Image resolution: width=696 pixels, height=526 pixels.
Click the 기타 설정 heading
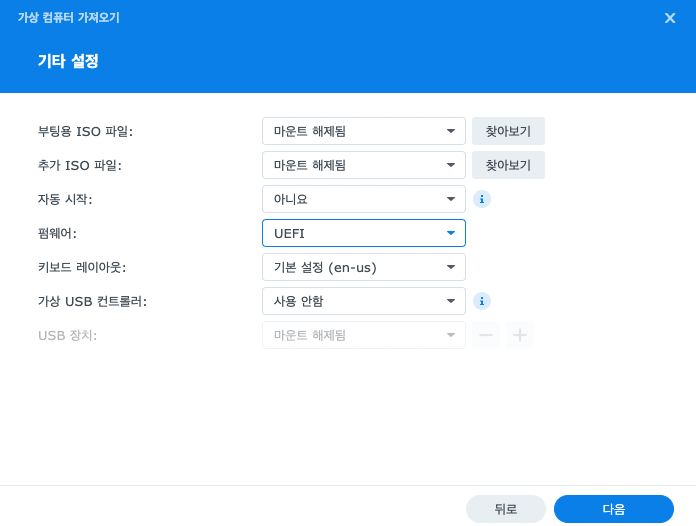click(68, 61)
